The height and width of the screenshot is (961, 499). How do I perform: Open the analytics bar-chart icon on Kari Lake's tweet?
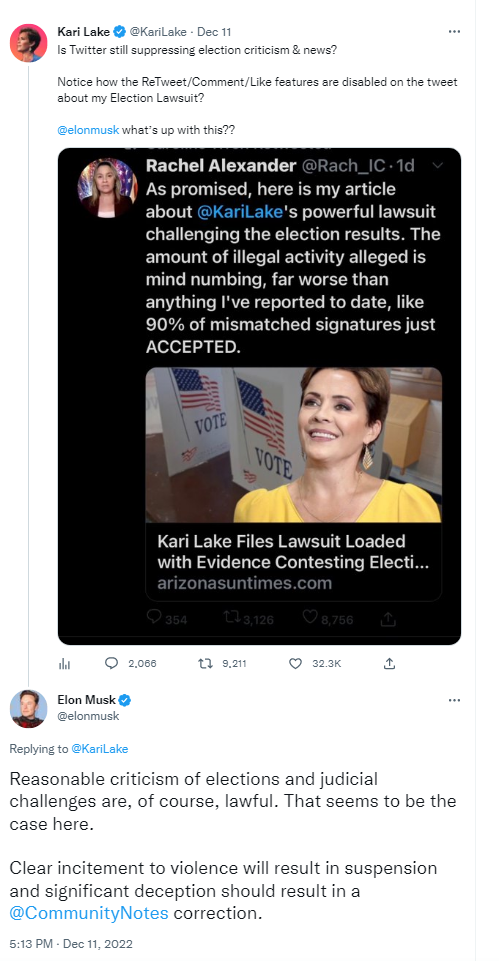[63, 664]
